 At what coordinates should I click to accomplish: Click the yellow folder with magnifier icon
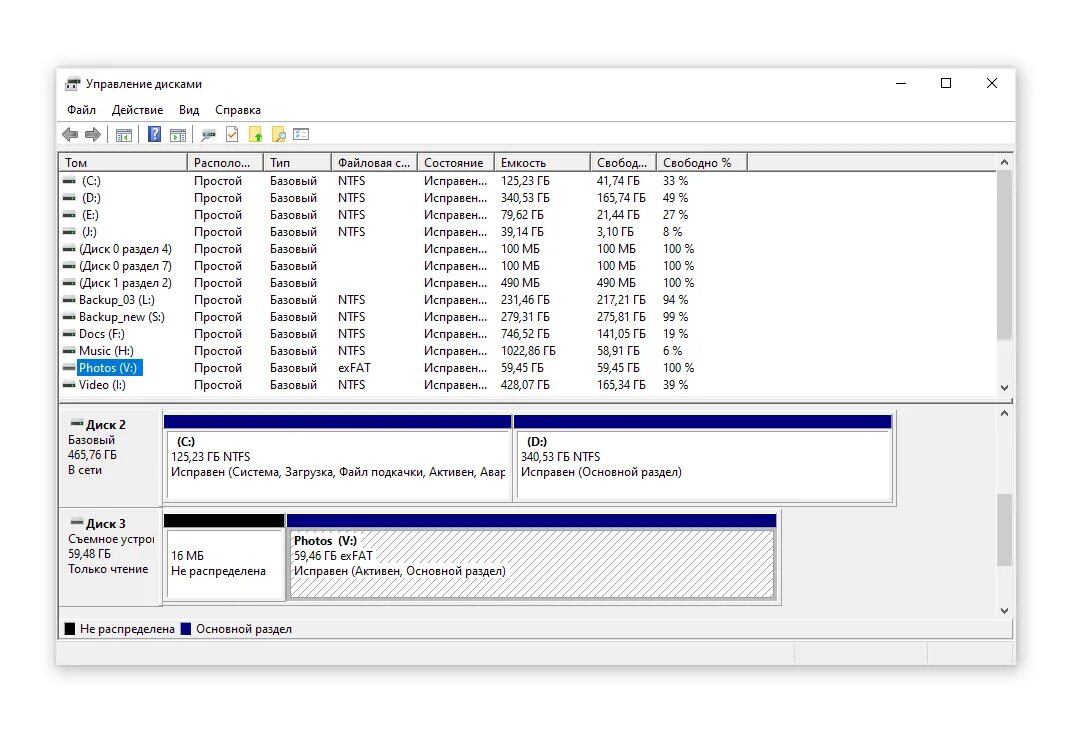pos(279,134)
